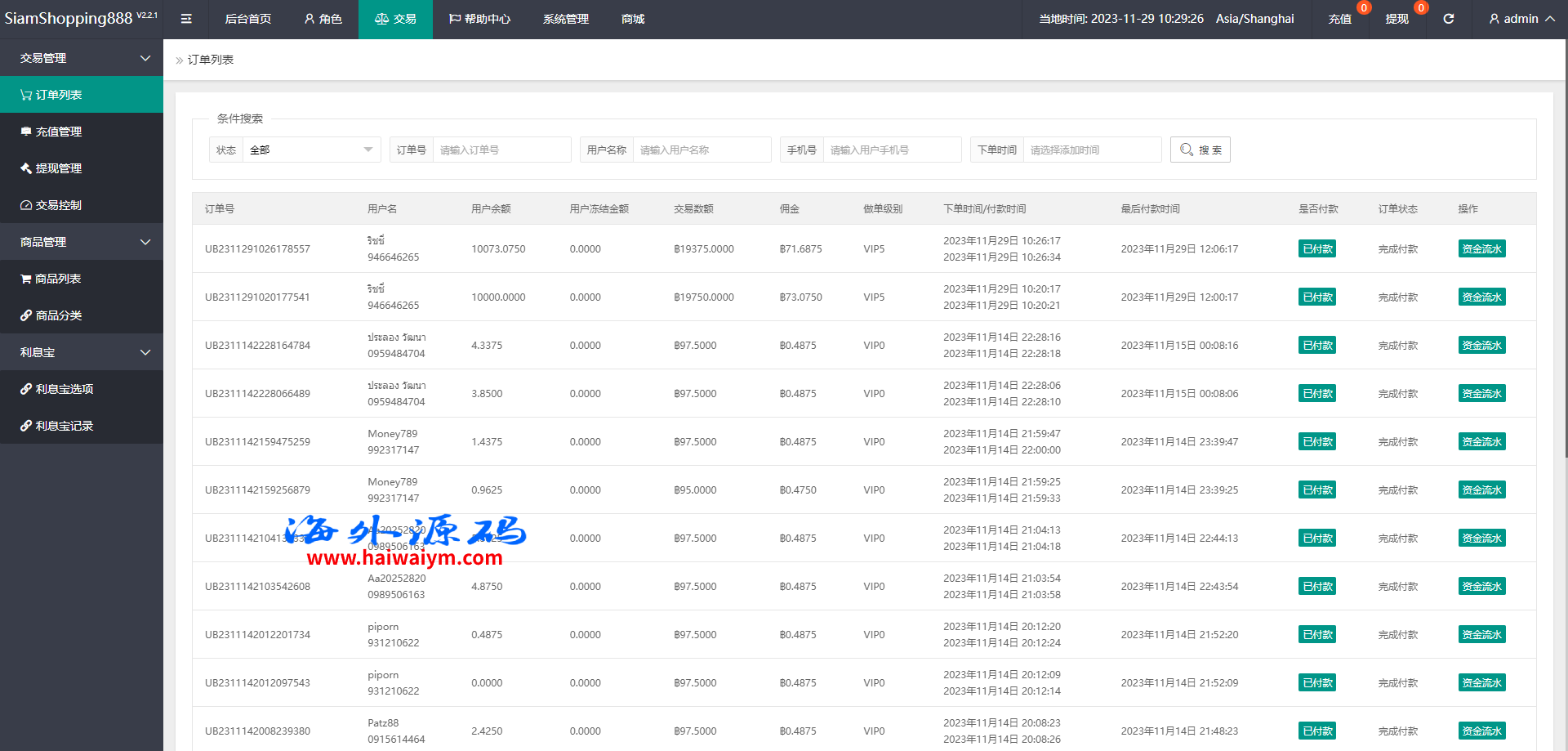Open 提现 notification badge item

click(x=1396, y=19)
